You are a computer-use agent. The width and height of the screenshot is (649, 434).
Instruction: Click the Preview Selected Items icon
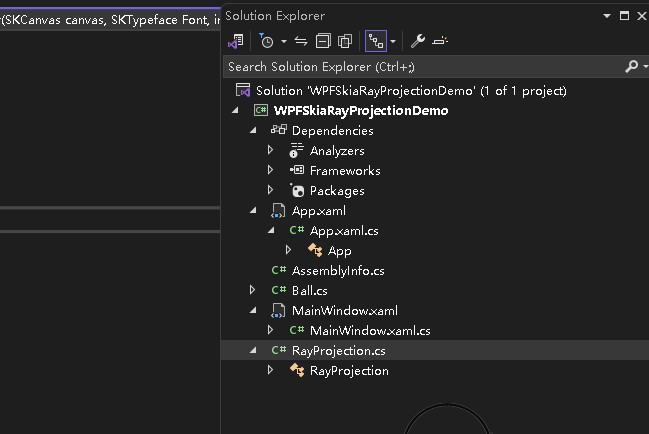coord(440,41)
